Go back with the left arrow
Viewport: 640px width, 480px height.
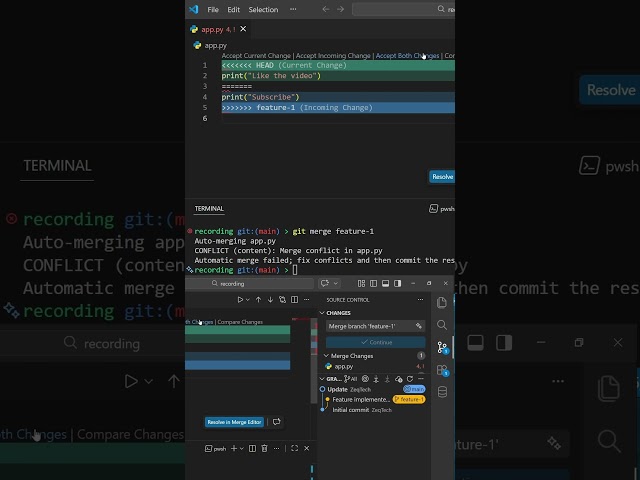click(326, 9)
